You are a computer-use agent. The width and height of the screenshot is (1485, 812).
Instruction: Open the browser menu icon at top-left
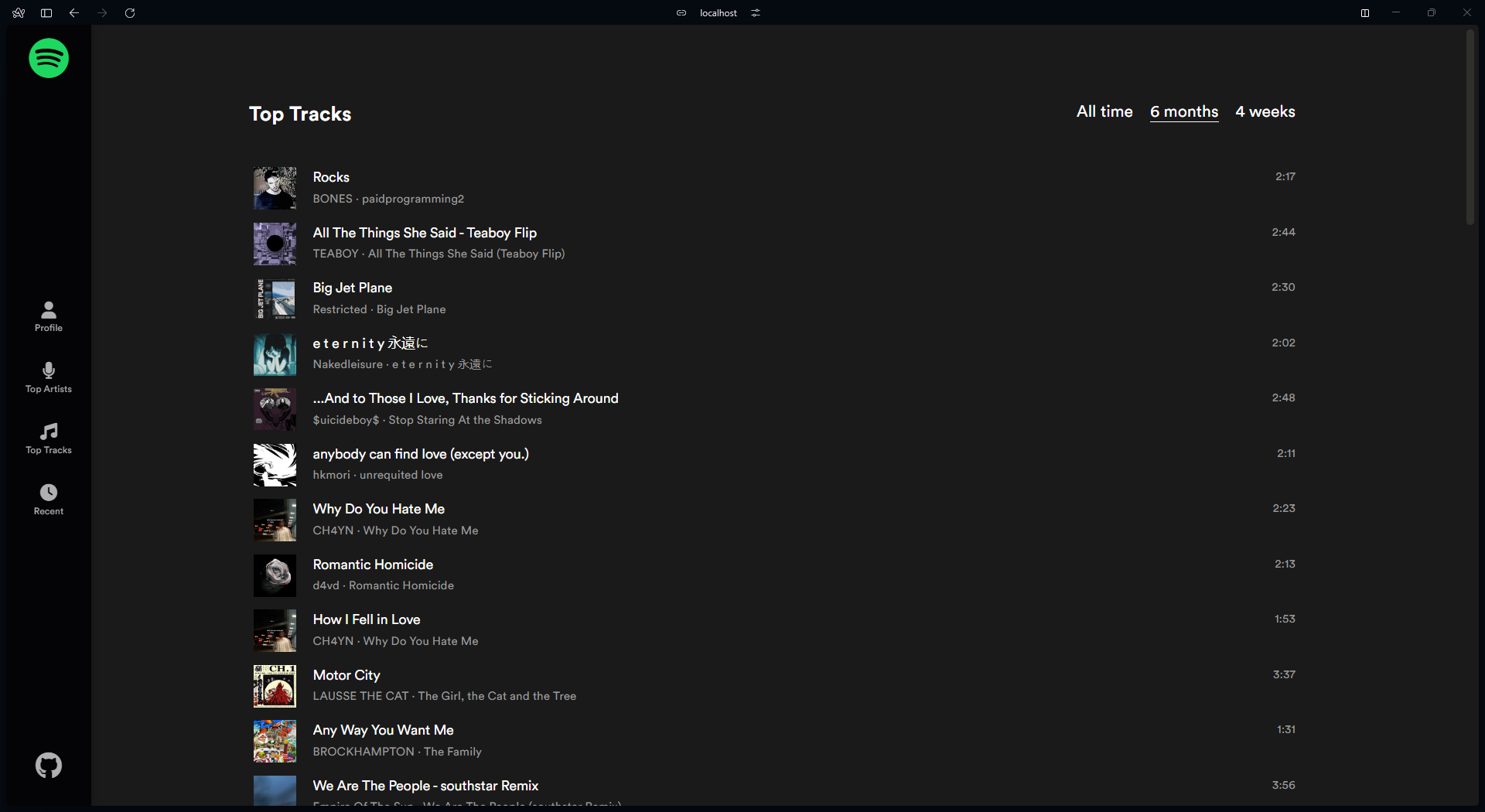pos(19,13)
